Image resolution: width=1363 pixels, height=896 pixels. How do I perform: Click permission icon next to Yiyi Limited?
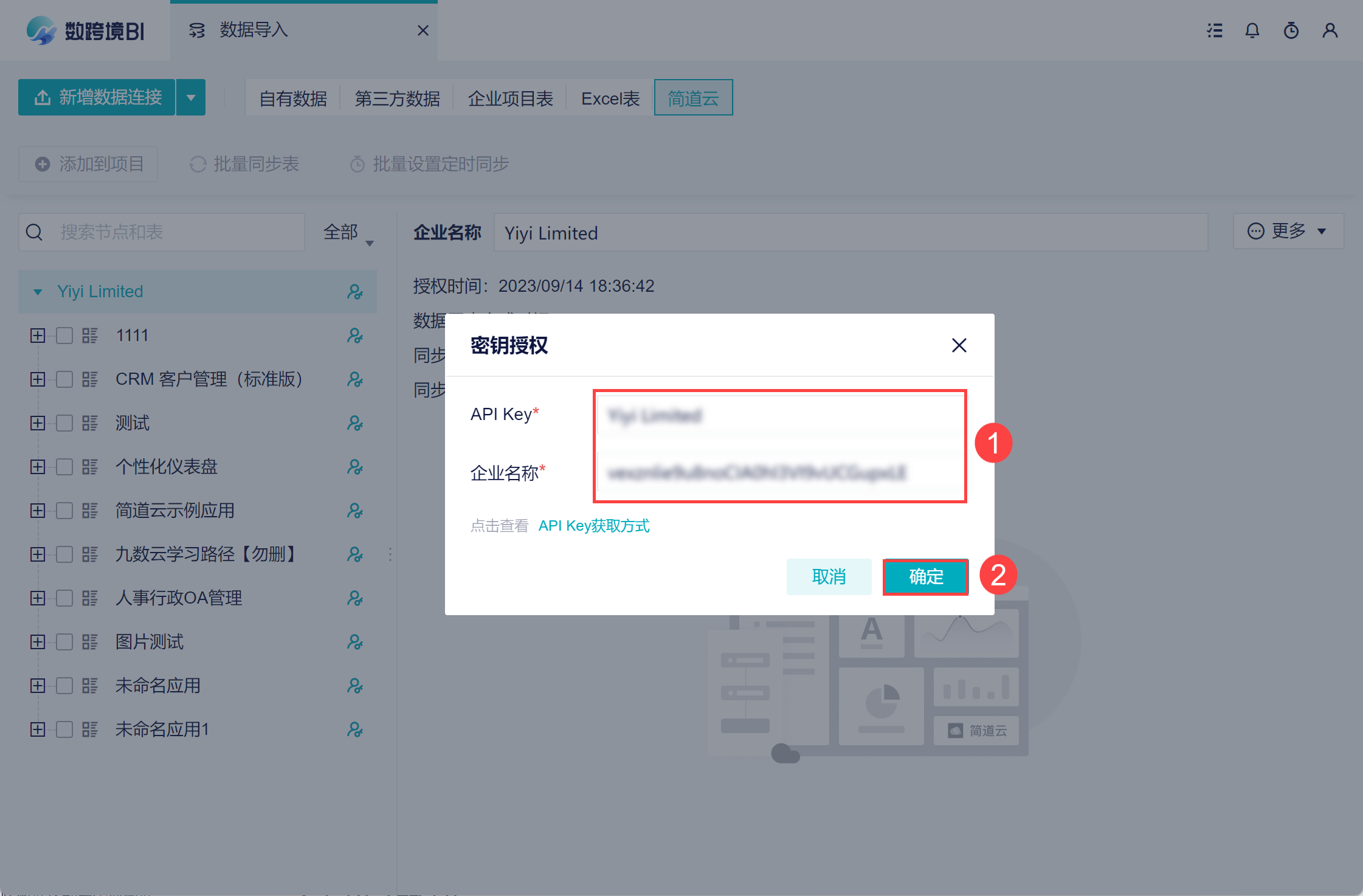pyautogui.click(x=354, y=292)
